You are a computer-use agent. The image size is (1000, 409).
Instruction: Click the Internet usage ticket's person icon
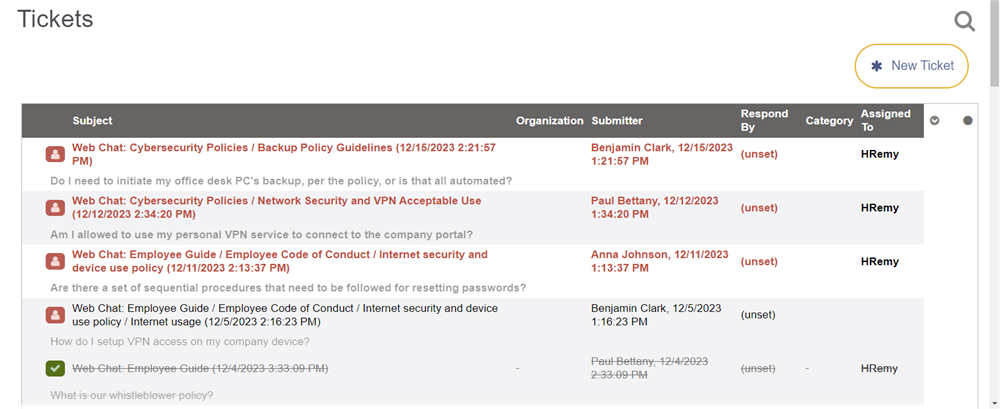click(55, 315)
